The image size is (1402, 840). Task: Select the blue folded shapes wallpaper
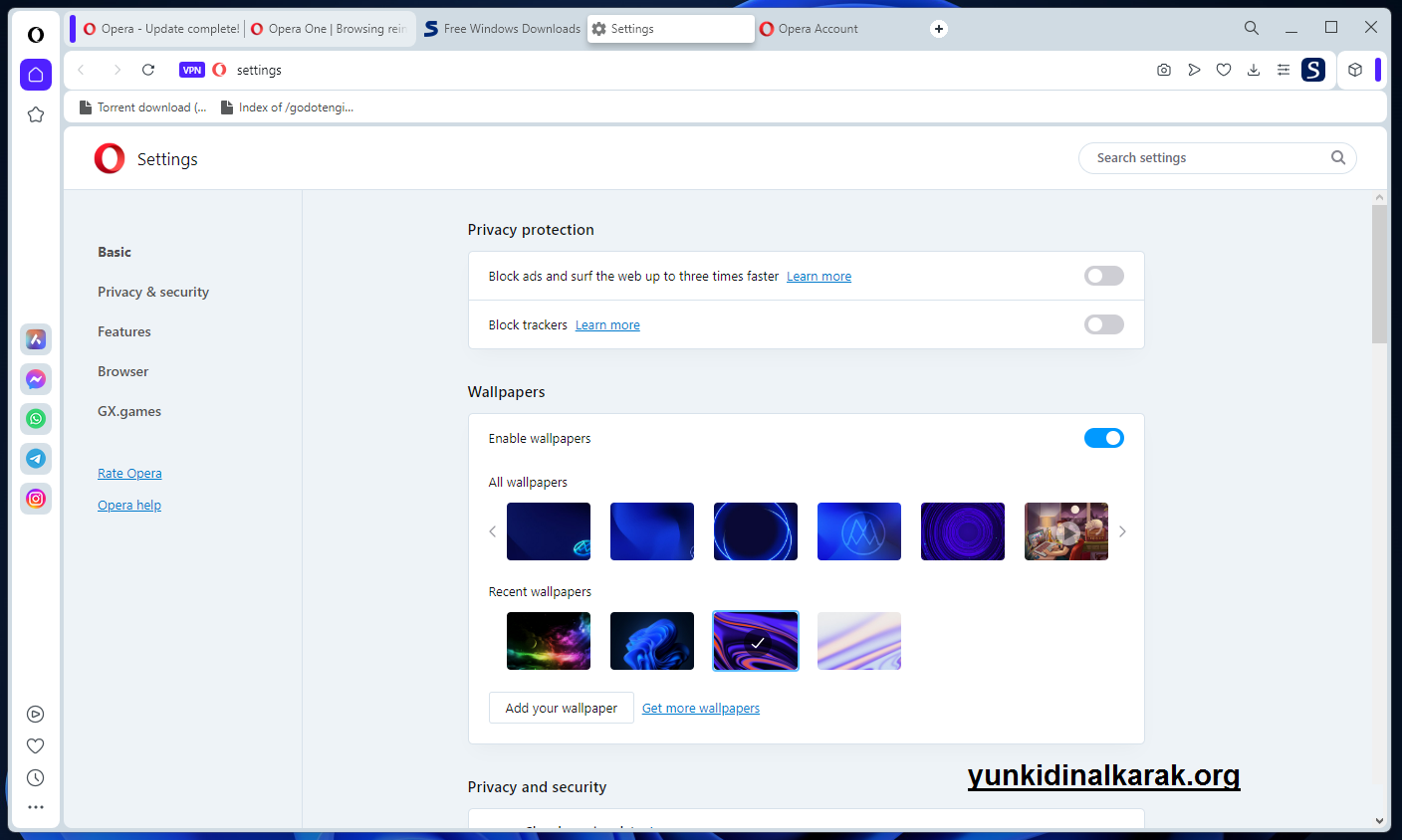652,531
